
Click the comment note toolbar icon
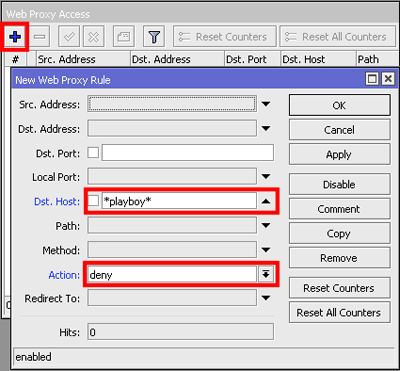pyautogui.click(x=123, y=37)
